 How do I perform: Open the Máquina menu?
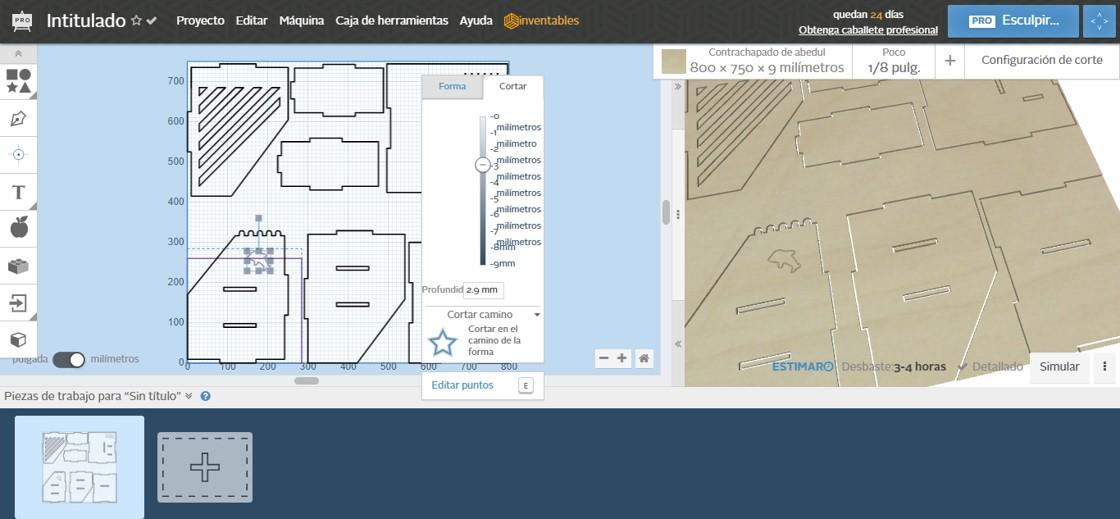301,21
